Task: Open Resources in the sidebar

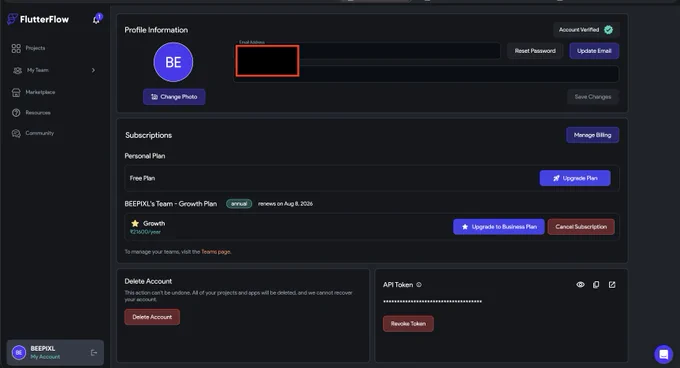Action: tap(38, 113)
